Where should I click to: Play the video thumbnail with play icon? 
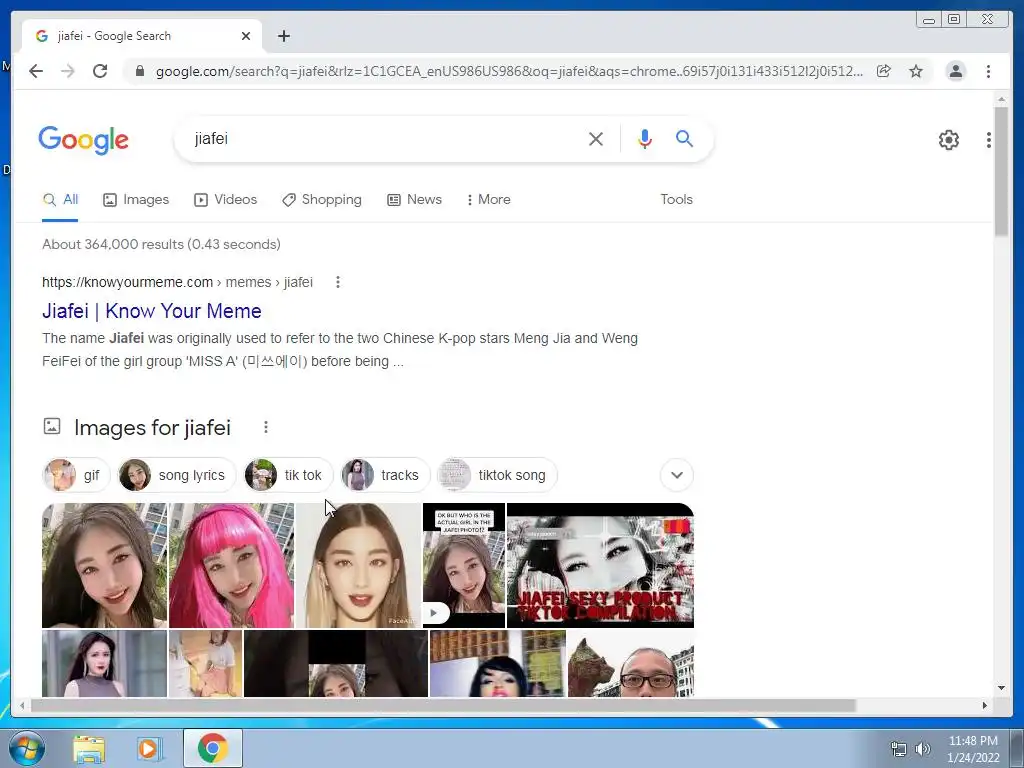464,565
